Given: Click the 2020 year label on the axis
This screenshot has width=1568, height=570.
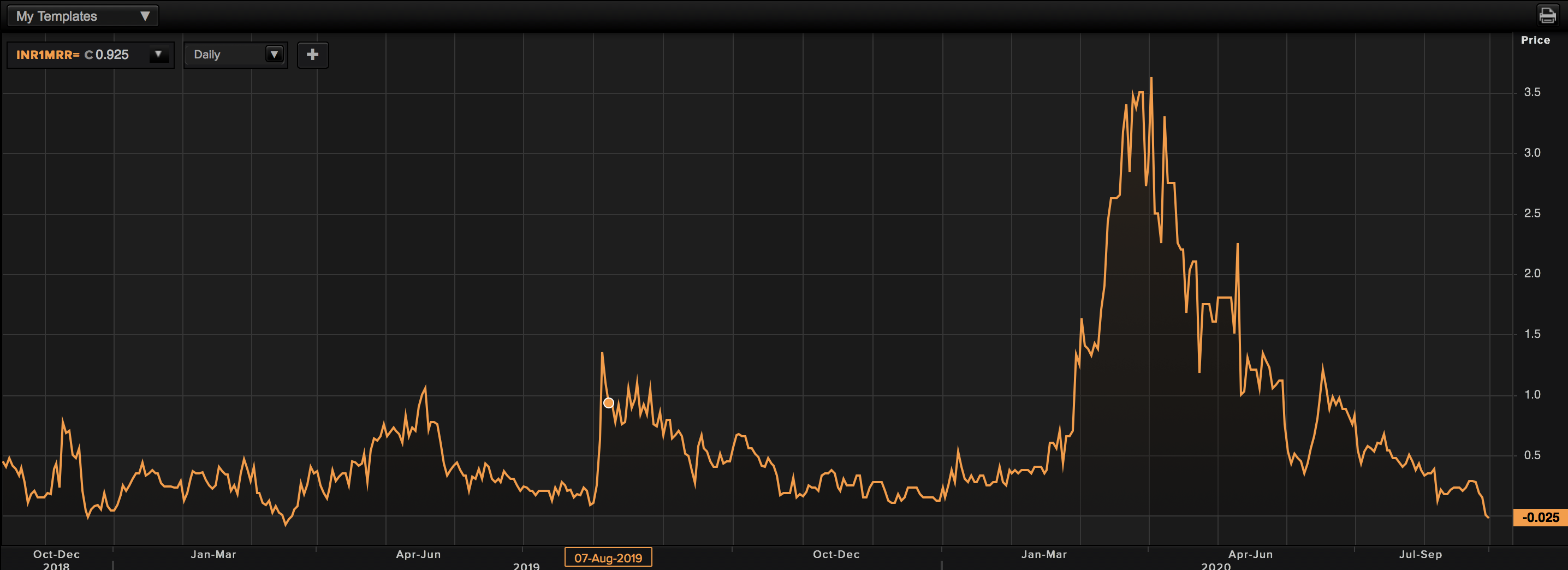Looking at the screenshot, I should tap(1215, 566).
